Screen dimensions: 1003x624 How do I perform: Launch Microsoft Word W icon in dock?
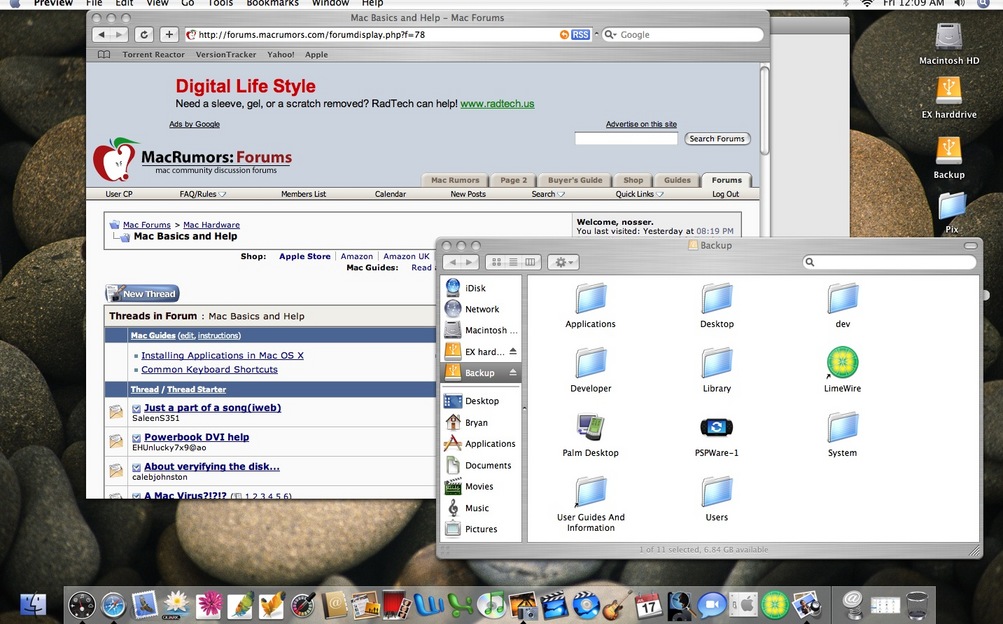coord(429,605)
